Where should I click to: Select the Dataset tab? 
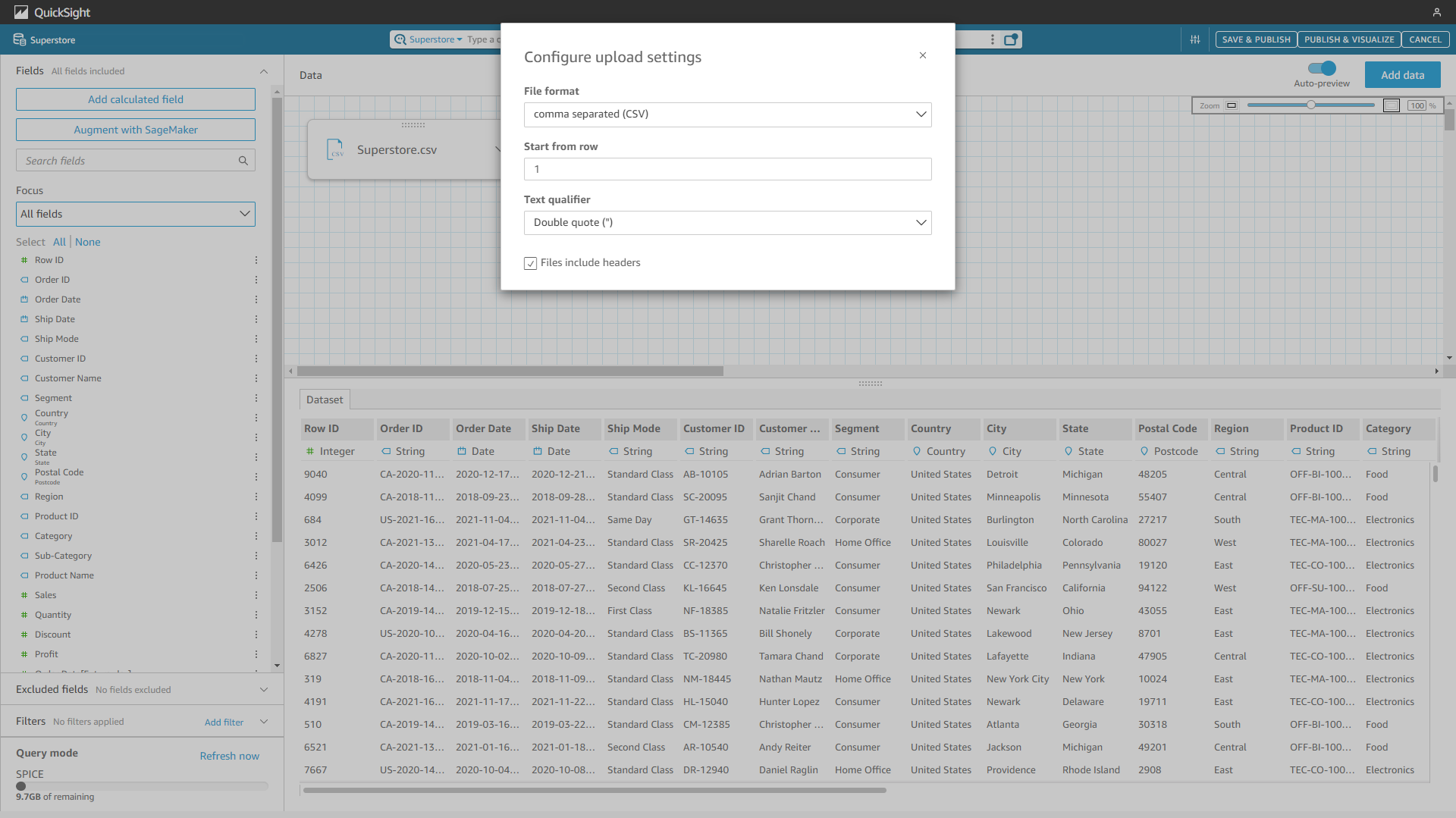[325, 400]
